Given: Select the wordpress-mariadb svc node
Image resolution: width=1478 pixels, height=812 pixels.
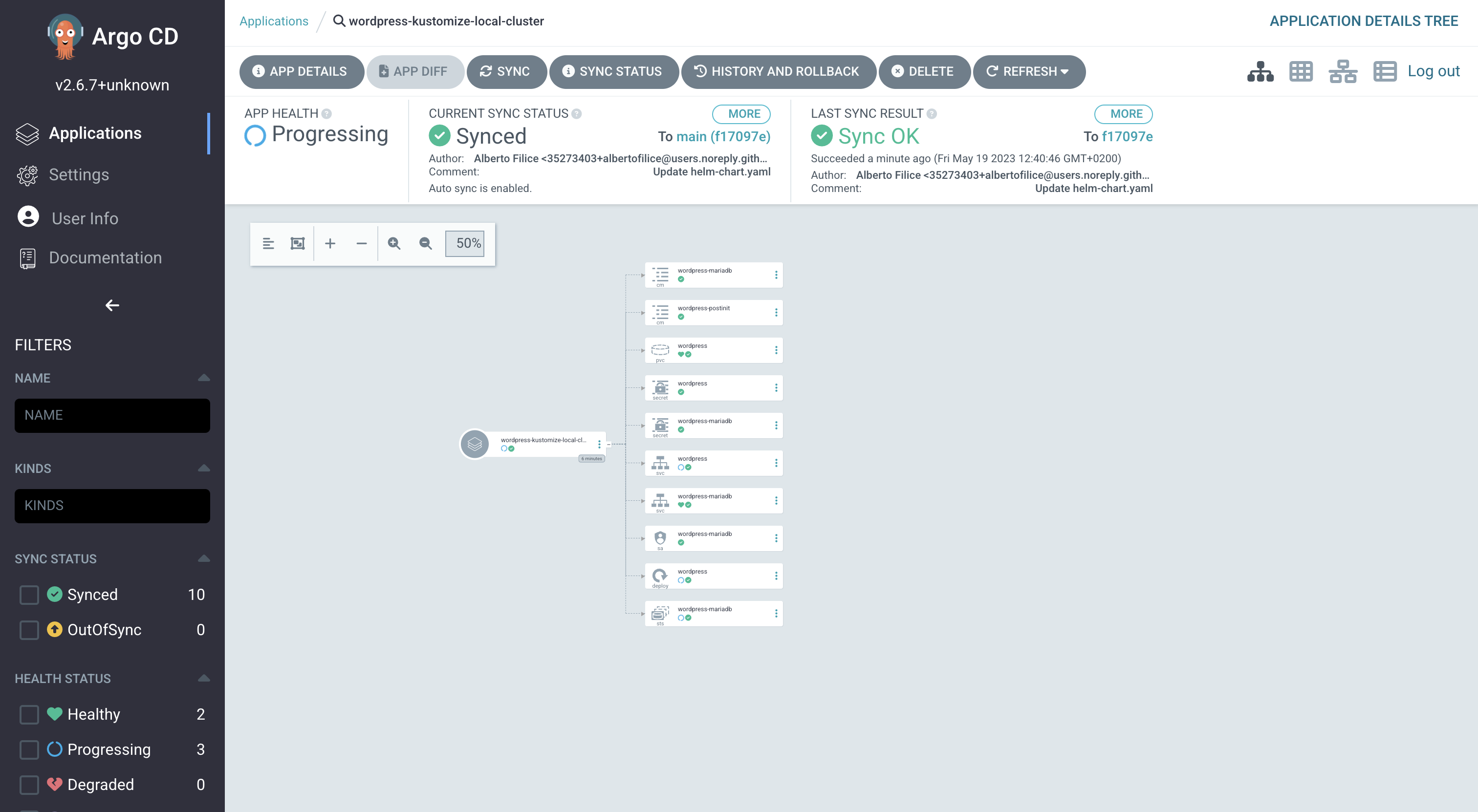Looking at the screenshot, I should tap(713, 501).
